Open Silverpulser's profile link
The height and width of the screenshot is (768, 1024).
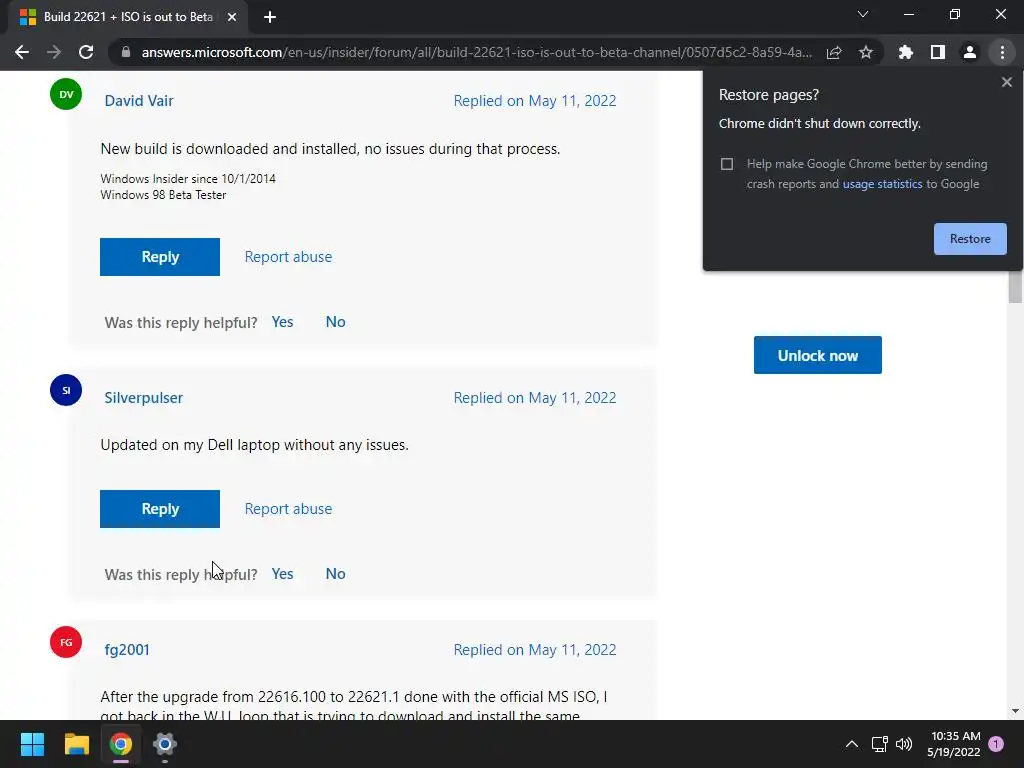pyautogui.click(x=144, y=398)
